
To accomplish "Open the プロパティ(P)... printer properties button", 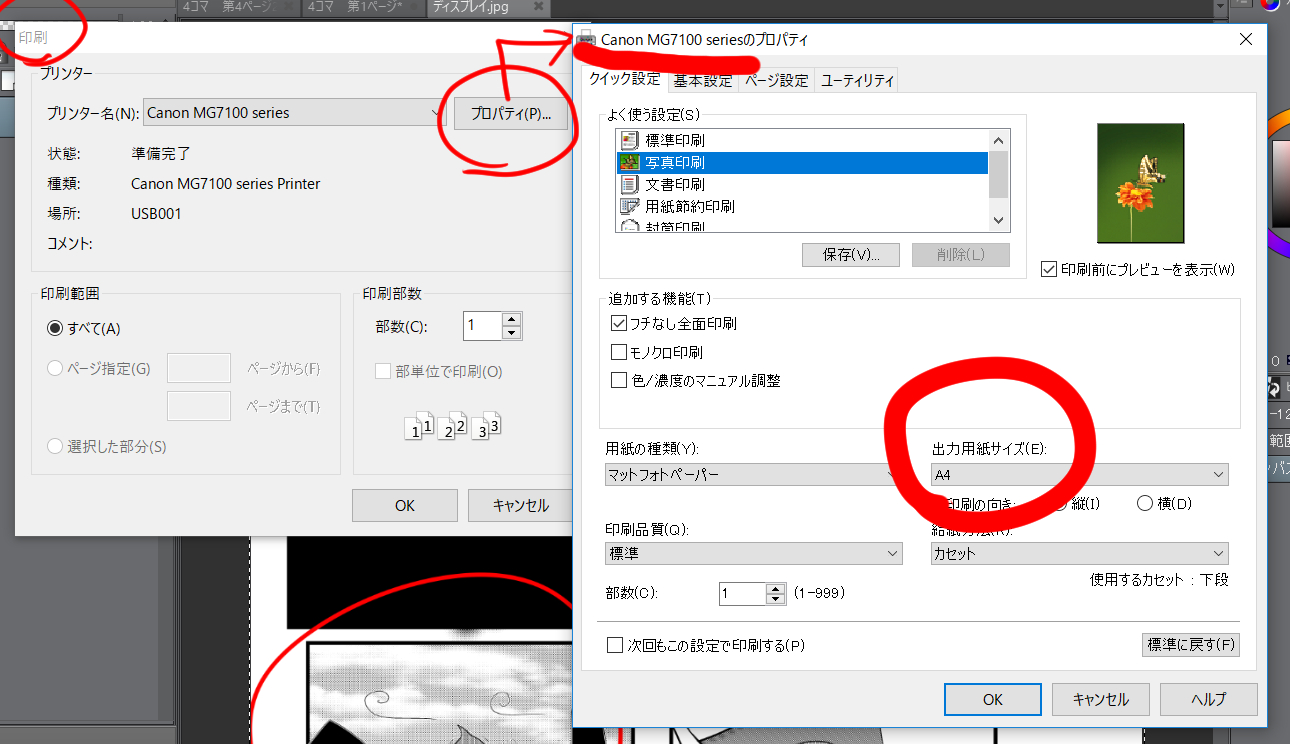I will point(511,113).
